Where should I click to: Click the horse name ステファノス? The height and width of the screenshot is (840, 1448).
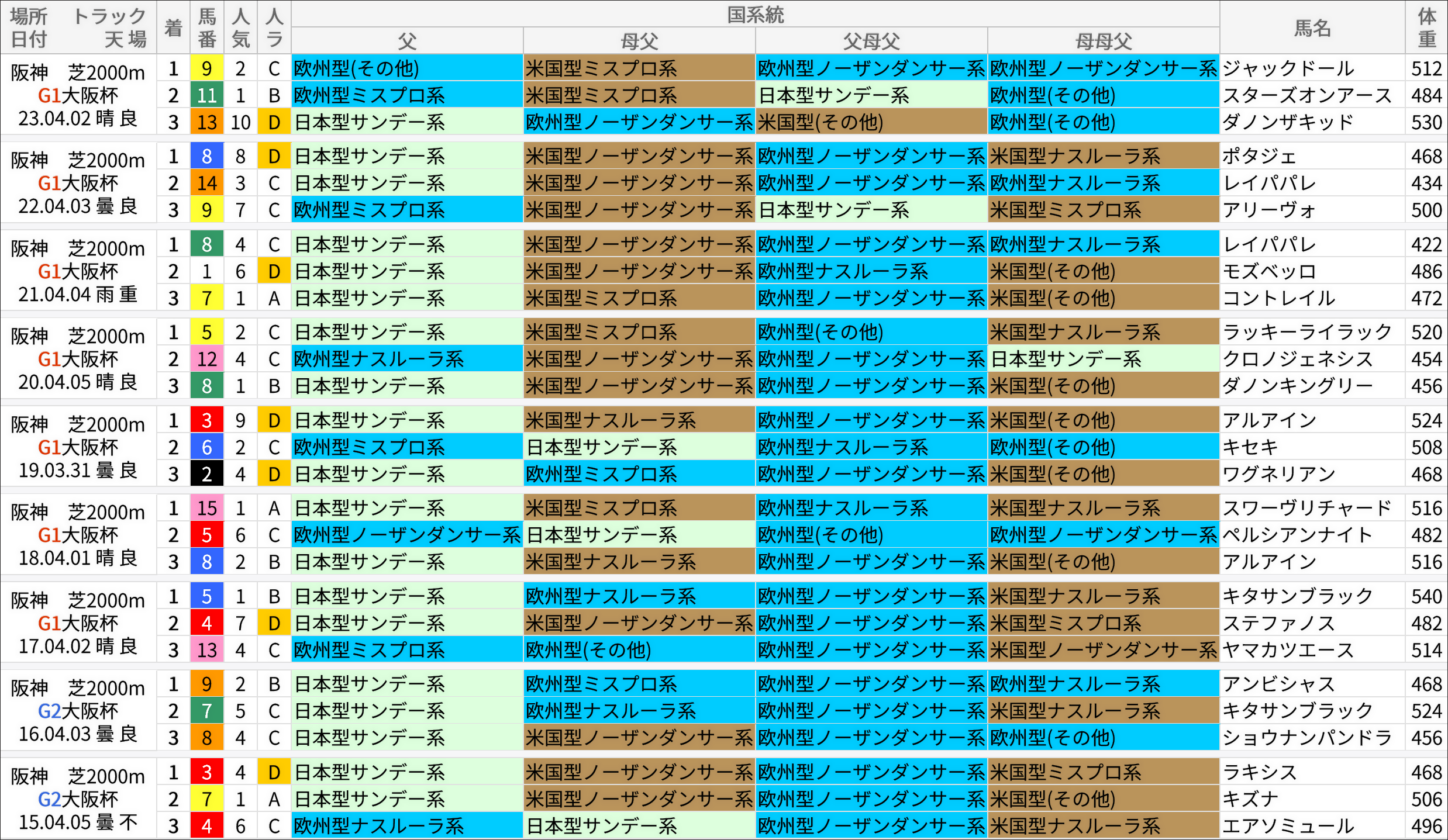click(1279, 624)
